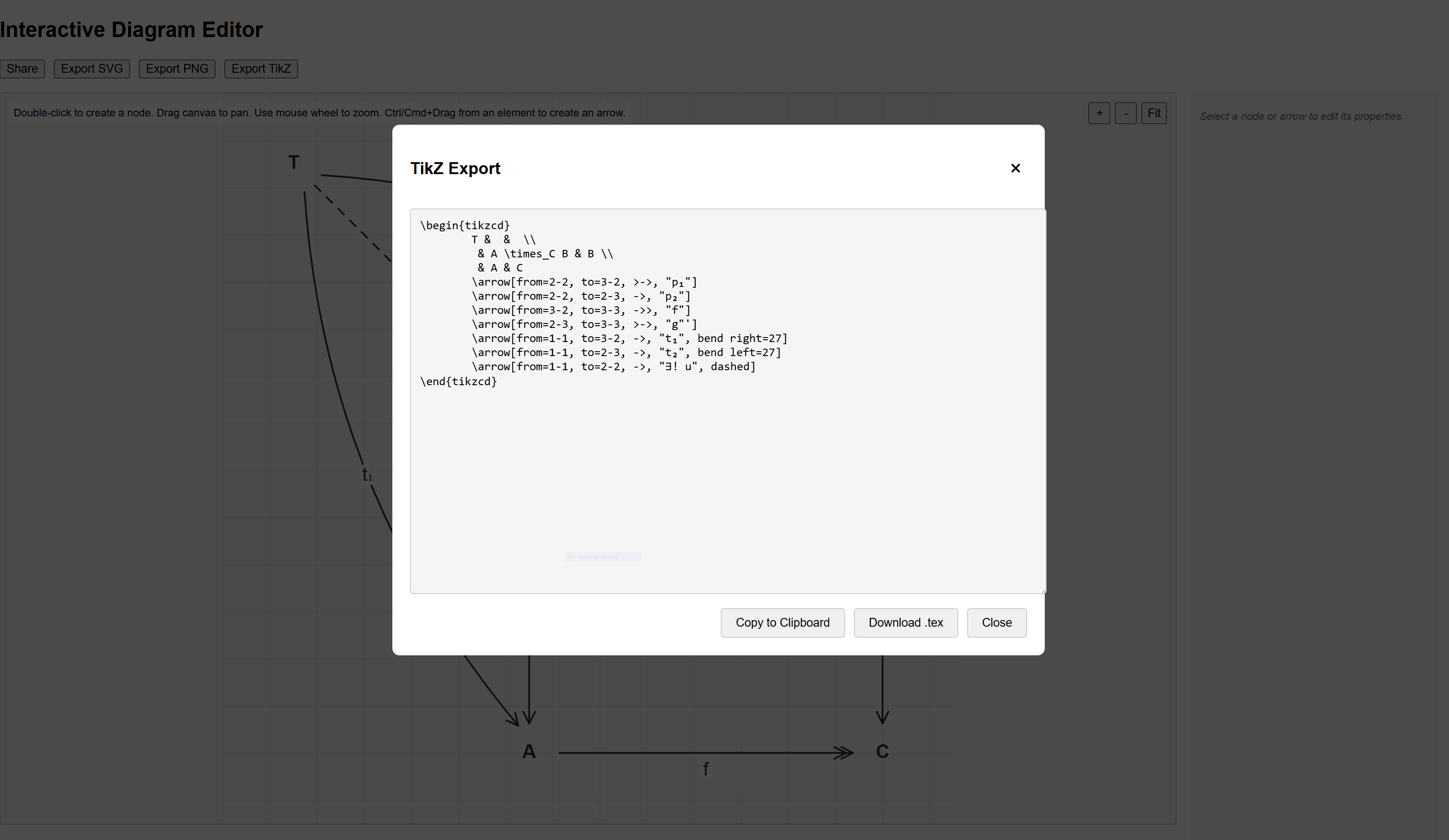Screen dimensions: 1449x840
Task: Click the \begin{tikzcd} line
Action: click(x=465, y=225)
